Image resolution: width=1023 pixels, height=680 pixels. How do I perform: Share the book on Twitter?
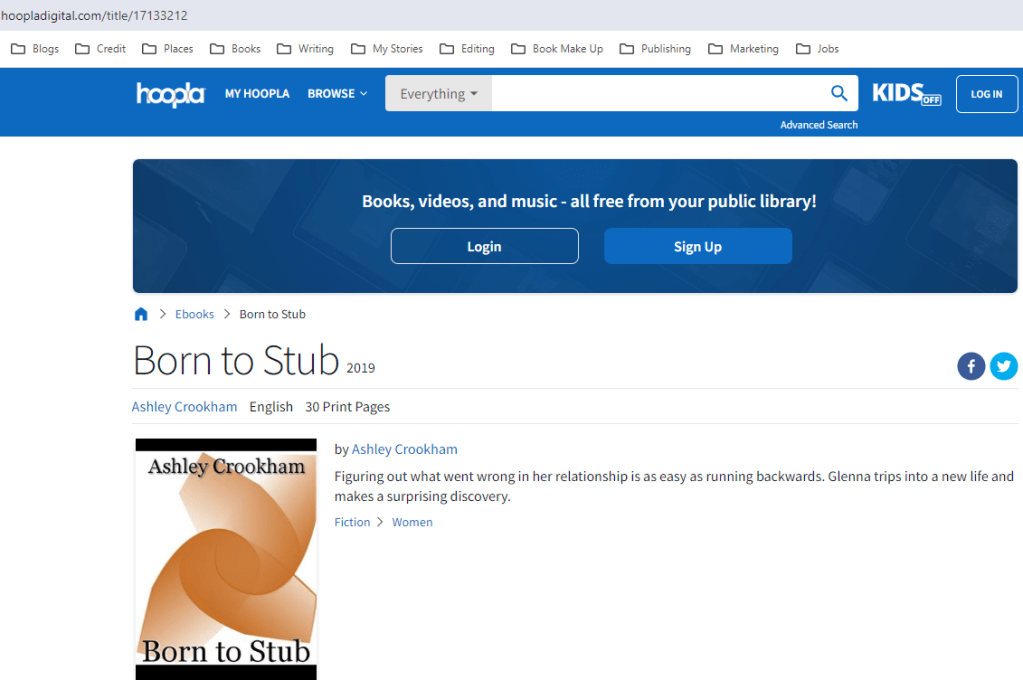click(x=1004, y=366)
